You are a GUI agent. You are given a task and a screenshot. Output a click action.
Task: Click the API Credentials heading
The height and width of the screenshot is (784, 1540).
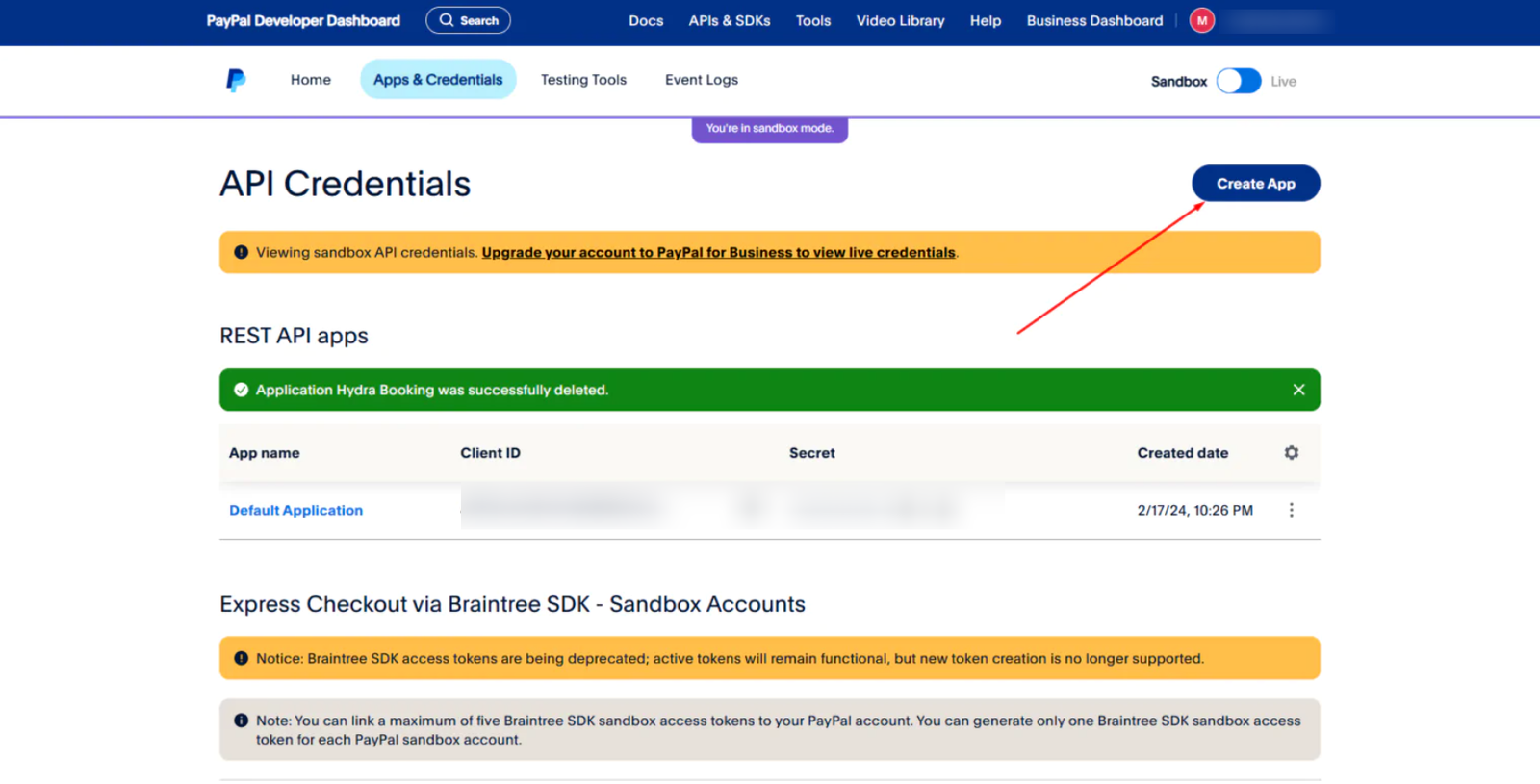[x=346, y=184]
